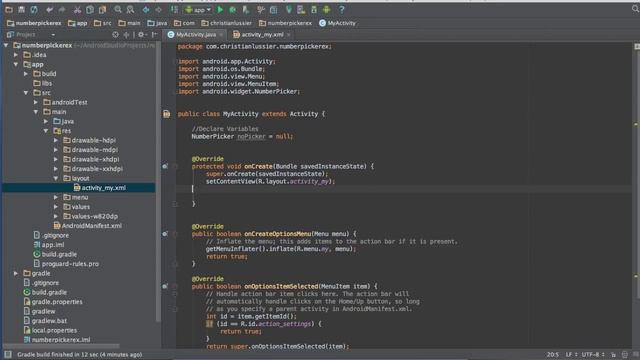Sync project with Gradle files icon

click(289, 9)
